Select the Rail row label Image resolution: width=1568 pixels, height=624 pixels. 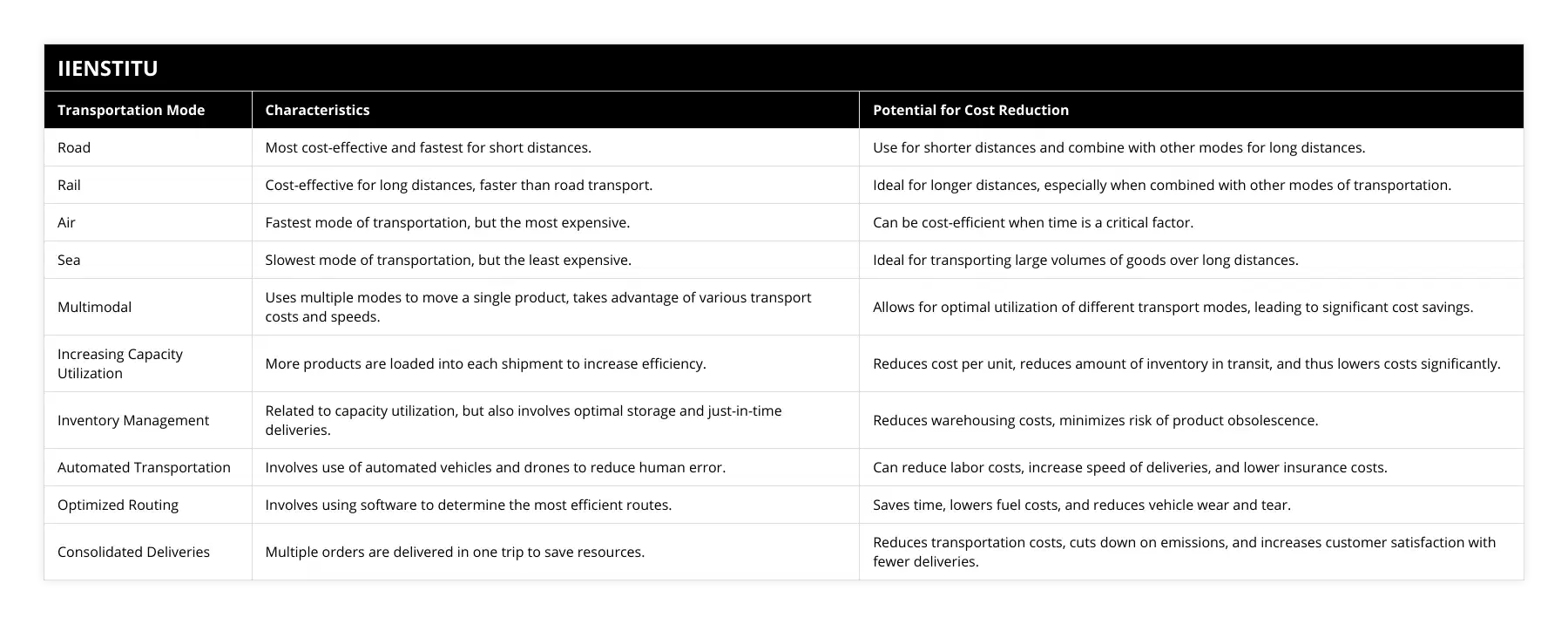tap(69, 185)
